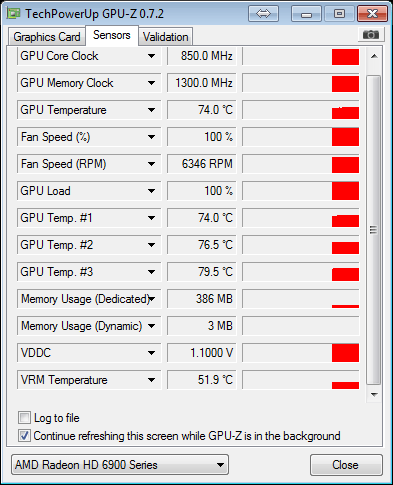Viewport: 393px width, 485px height.
Task: Close the window with the red X
Action: (372, 14)
